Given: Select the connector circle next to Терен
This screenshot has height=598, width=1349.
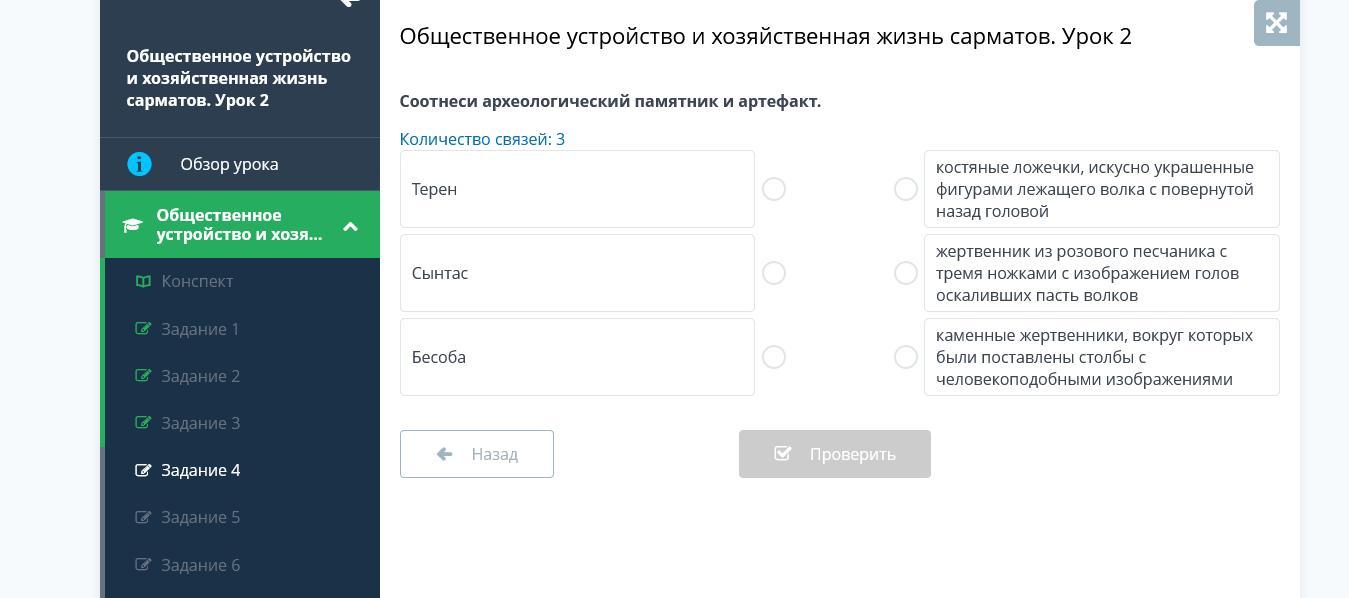Looking at the screenshot, I should coord(773,189).
